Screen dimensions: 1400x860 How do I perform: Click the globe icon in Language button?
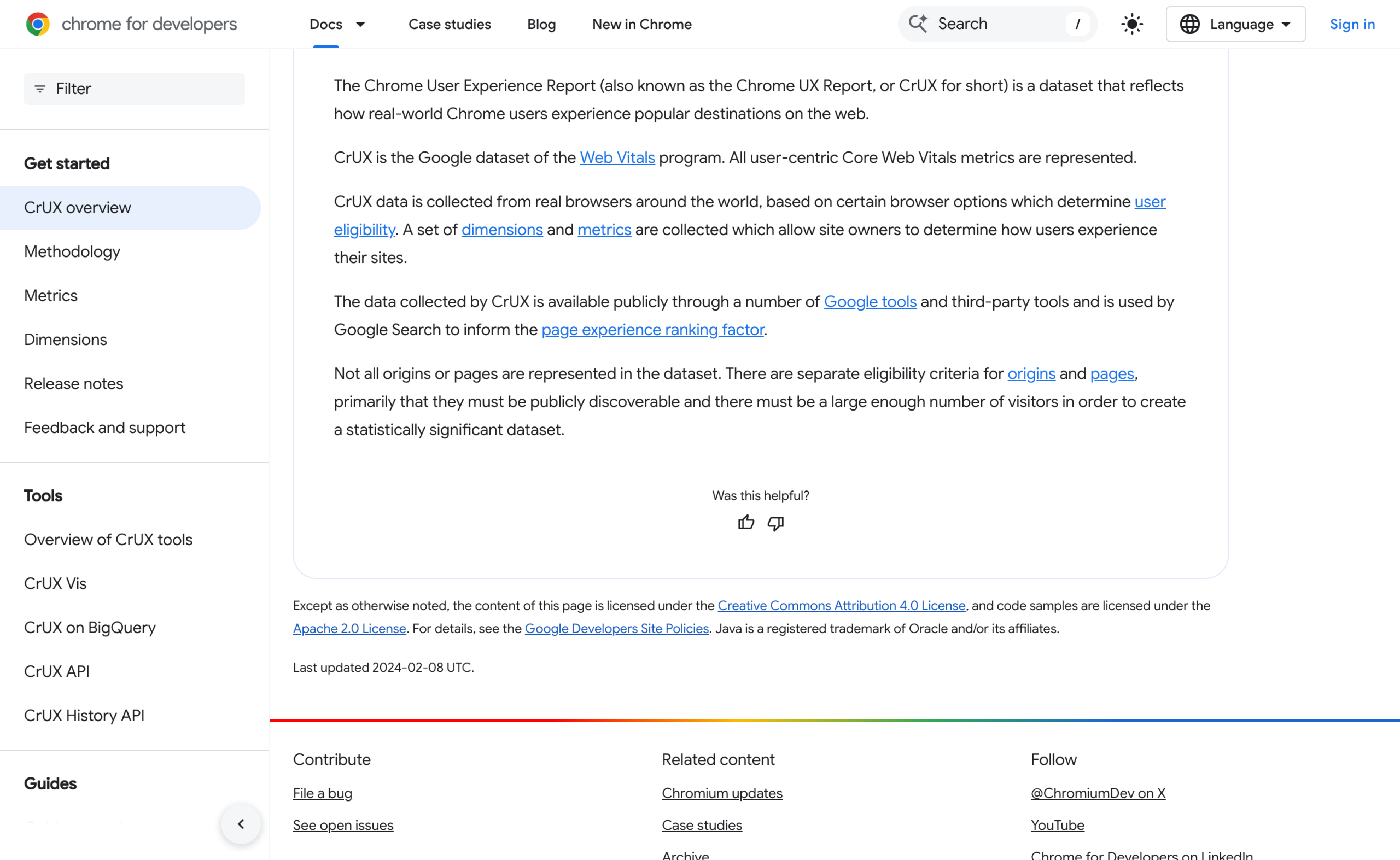[x=1189, y=24]
